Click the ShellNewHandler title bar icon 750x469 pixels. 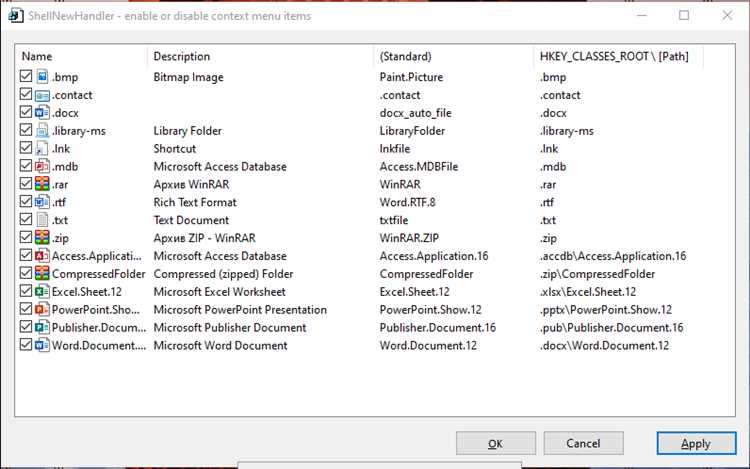[16, 16]
